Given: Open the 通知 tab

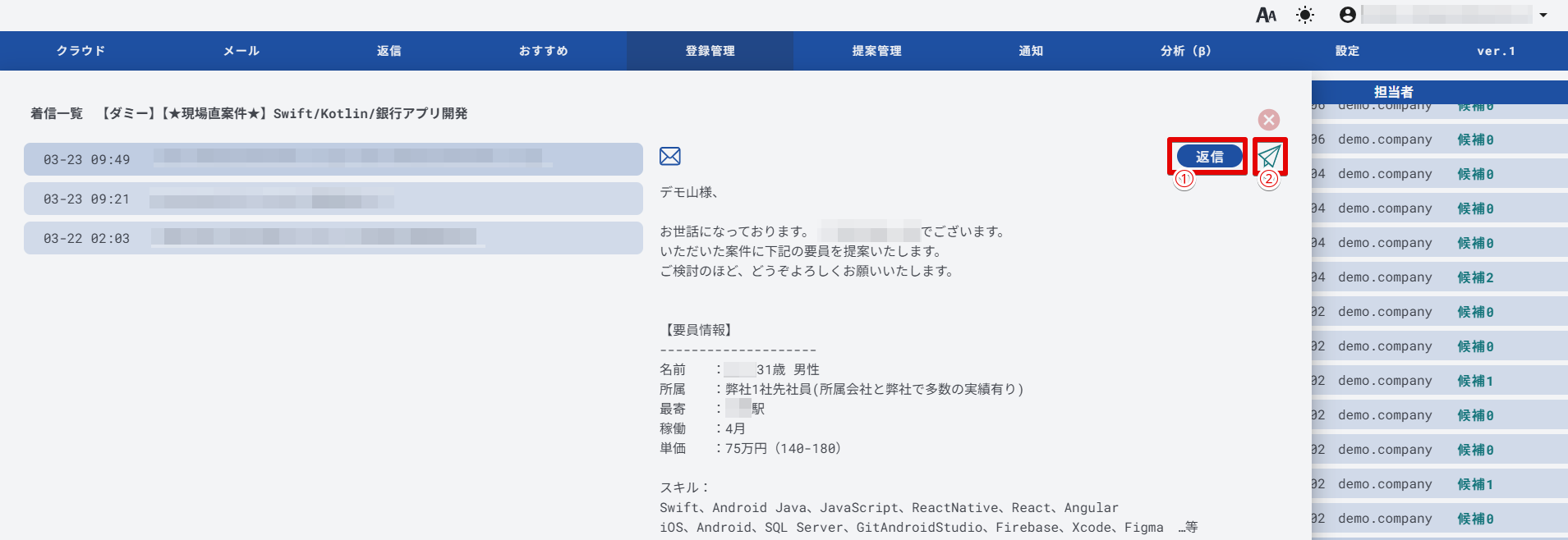Looking at the screenshot, I should [x=1031, y=51].
